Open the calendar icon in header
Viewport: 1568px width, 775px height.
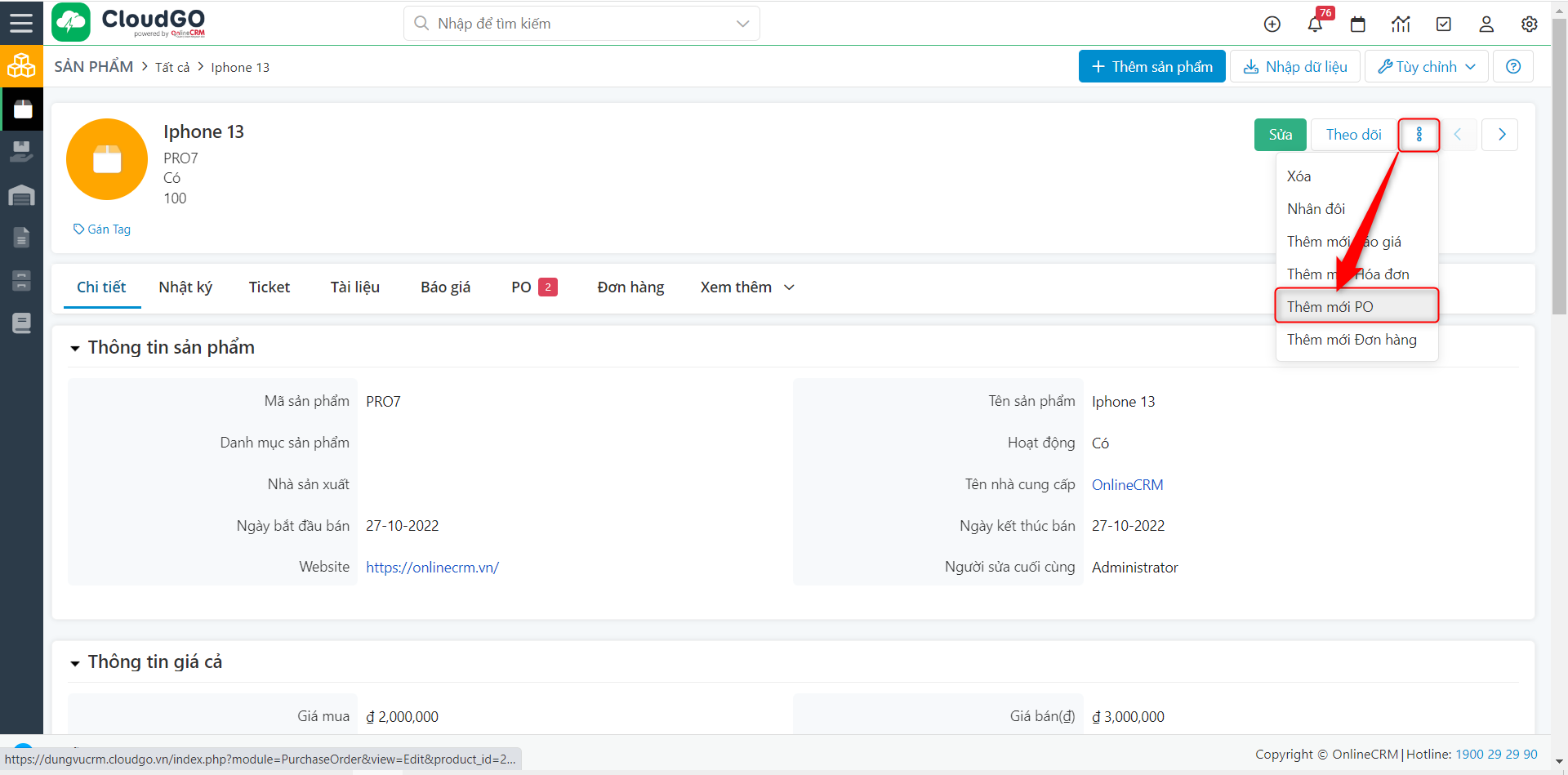coord(1358,24)
